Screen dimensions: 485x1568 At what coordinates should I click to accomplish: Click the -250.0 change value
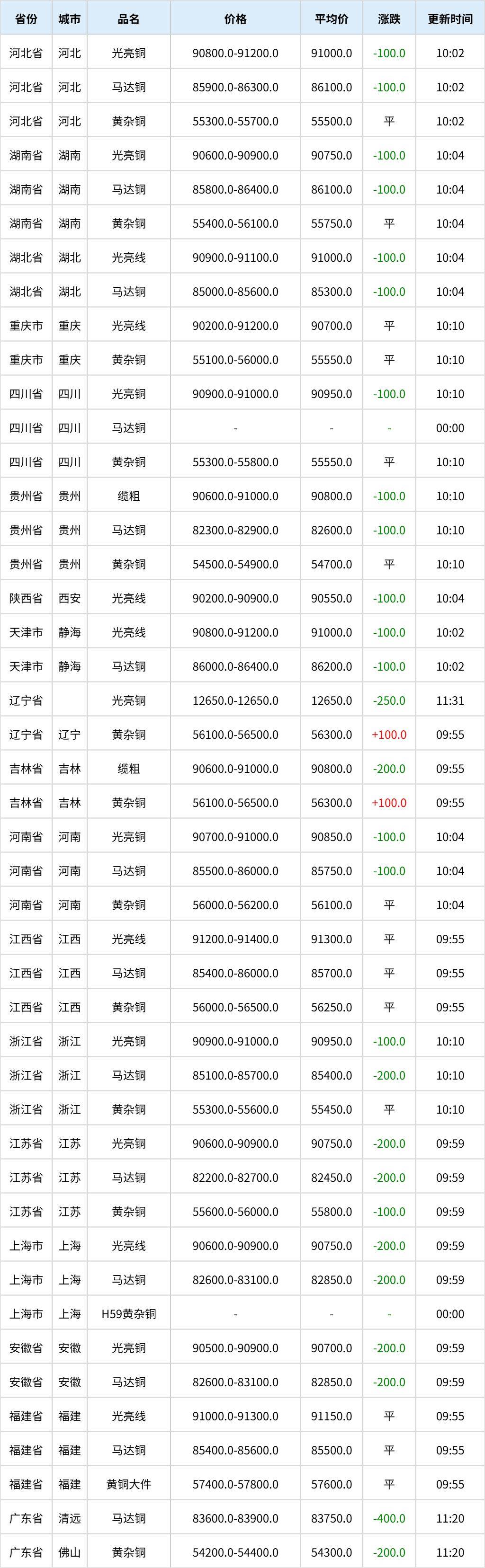coord(389,700)
